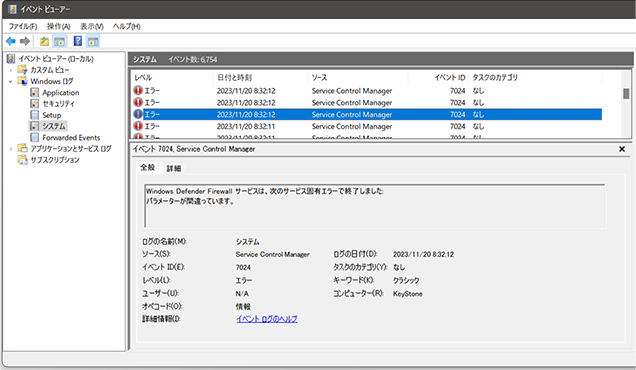The height and width of the screenshot is (370, 636).
Task: Open the ファイル(F) menu
Action: (23, 26)
